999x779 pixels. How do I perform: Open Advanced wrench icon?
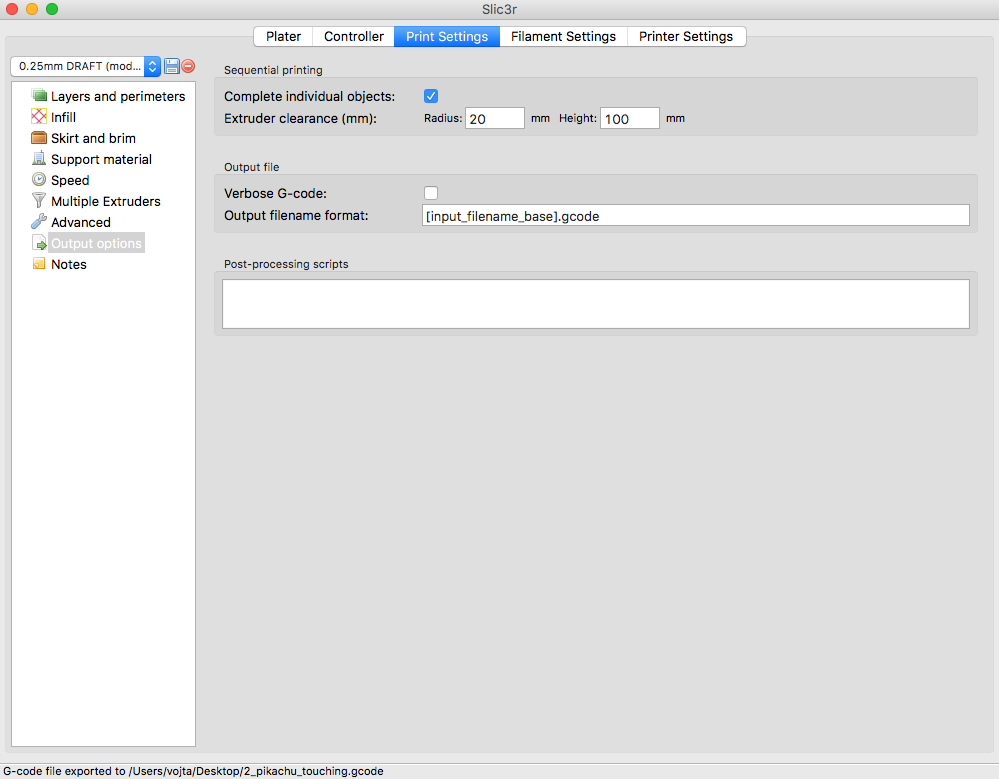click(40, 222)
